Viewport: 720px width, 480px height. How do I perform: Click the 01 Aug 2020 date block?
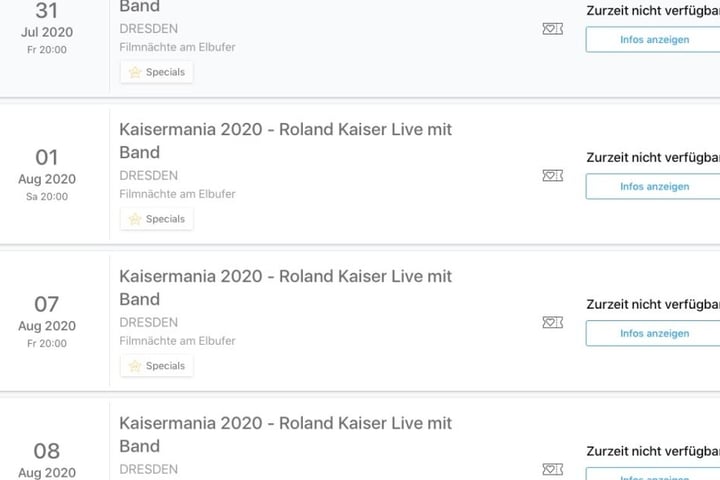47,175
